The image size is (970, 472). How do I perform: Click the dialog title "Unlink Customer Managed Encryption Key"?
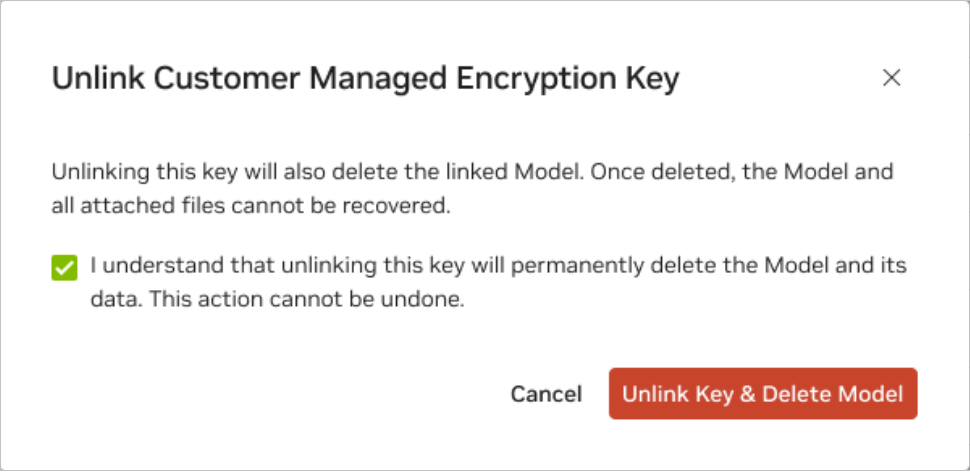point(365,79)
